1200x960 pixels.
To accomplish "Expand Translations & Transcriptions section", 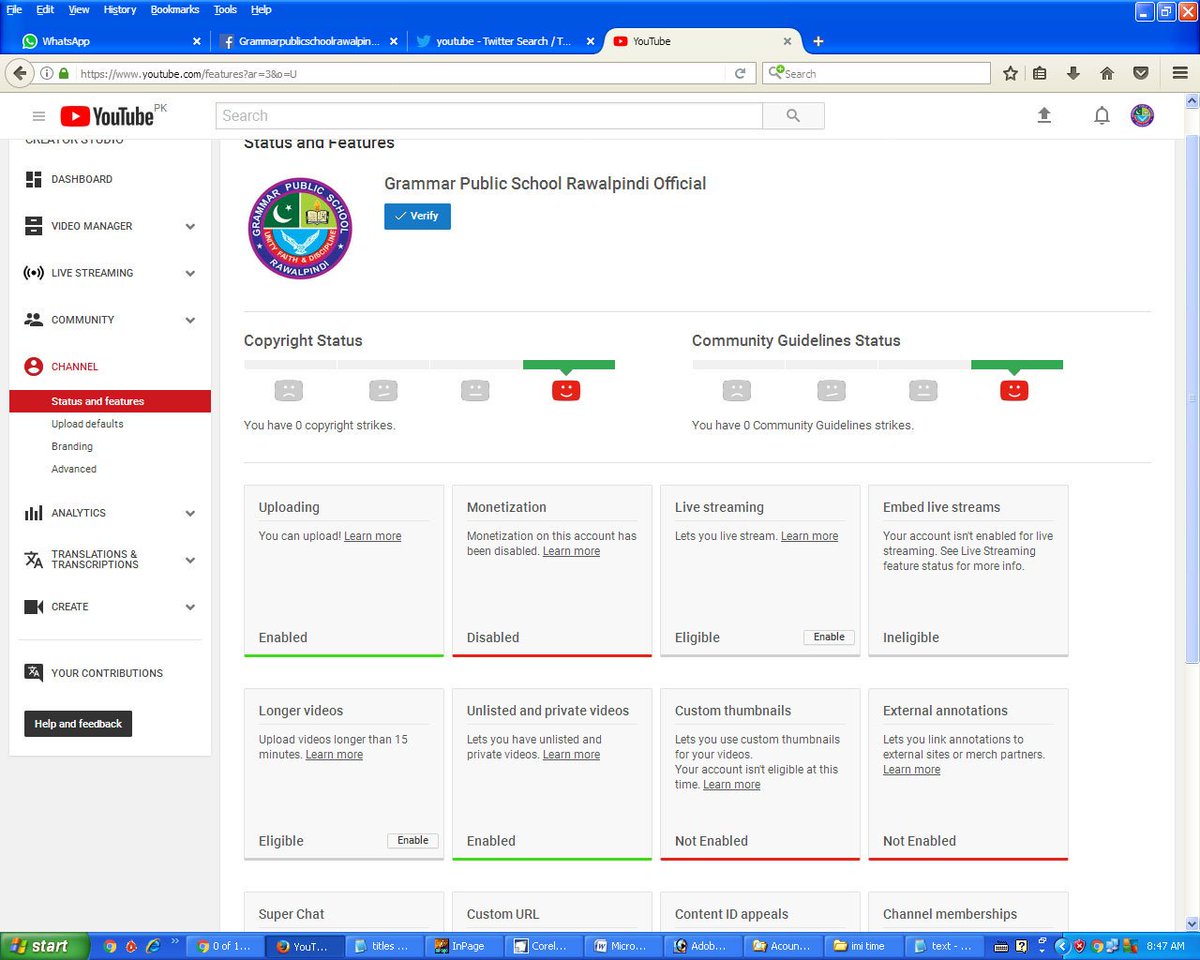I will (190, 561).
